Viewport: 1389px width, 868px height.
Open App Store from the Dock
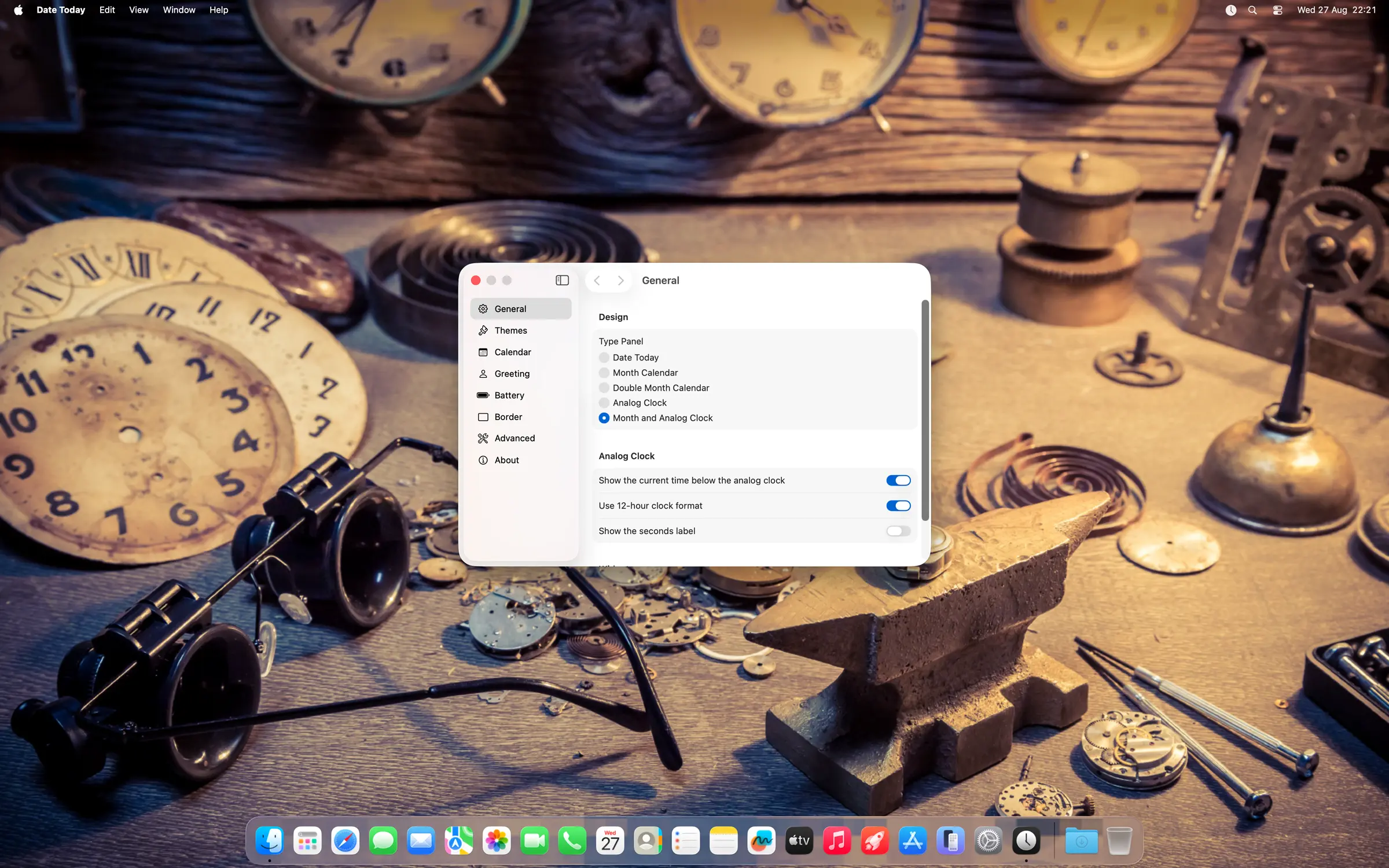[x=913, y=841]
